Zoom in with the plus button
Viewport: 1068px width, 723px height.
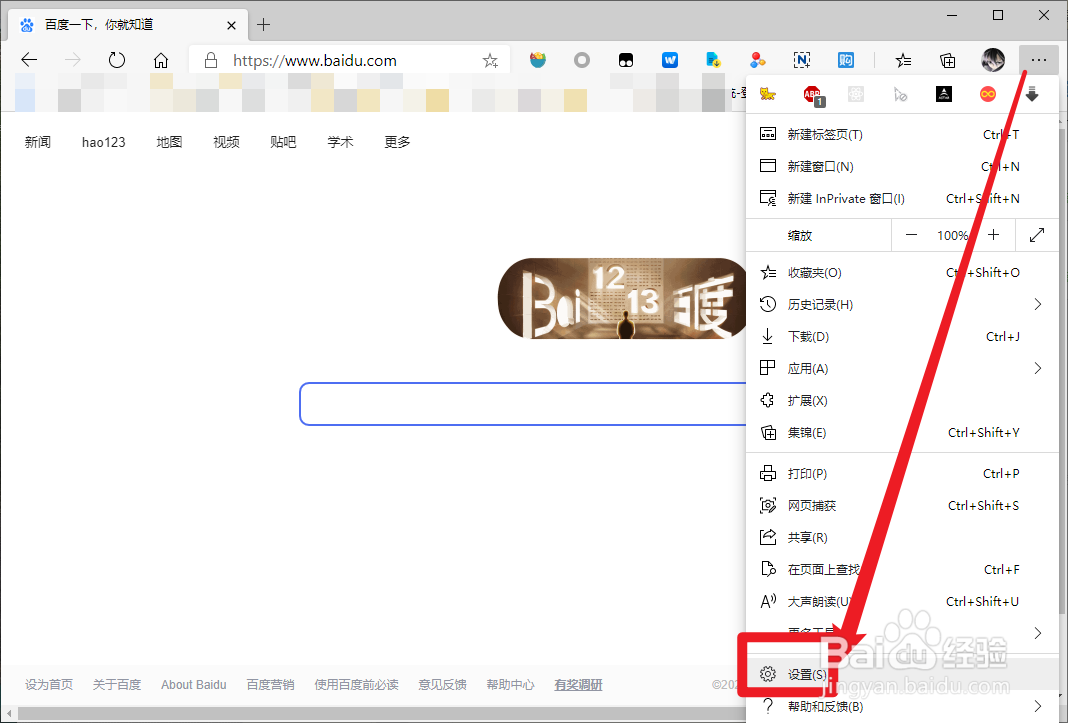[994, 235]
